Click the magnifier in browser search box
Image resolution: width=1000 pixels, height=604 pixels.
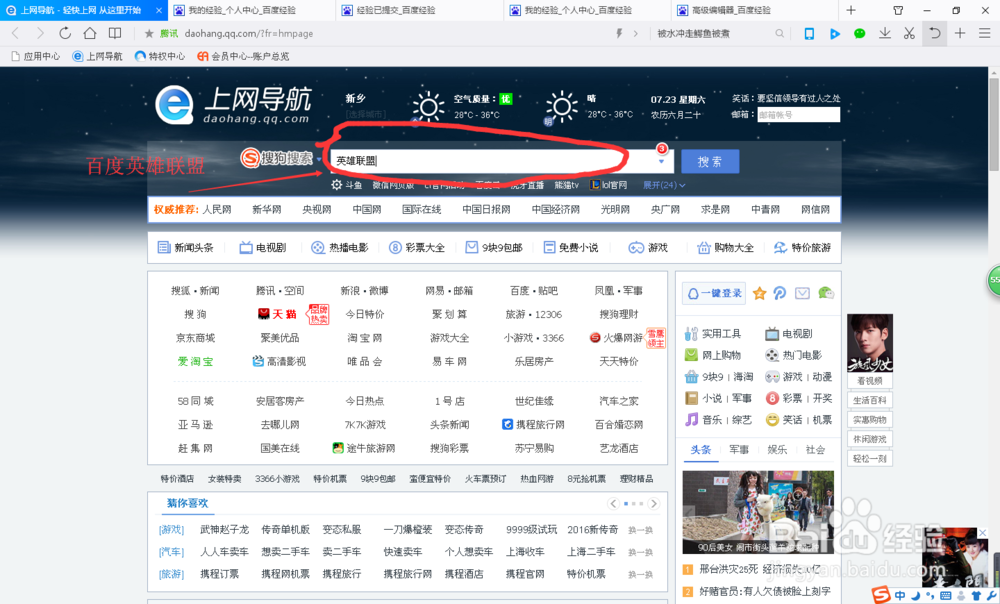tap(779, 33)
